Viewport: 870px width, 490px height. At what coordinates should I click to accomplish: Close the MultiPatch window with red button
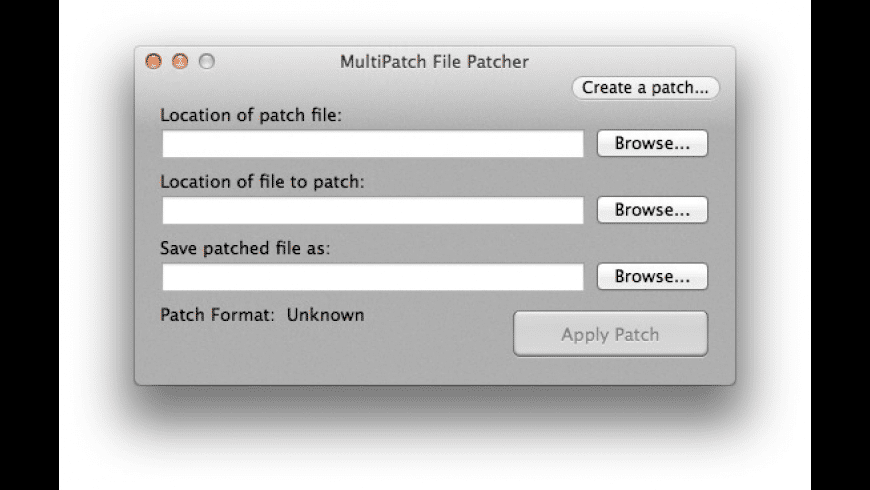tap(154, 61)
